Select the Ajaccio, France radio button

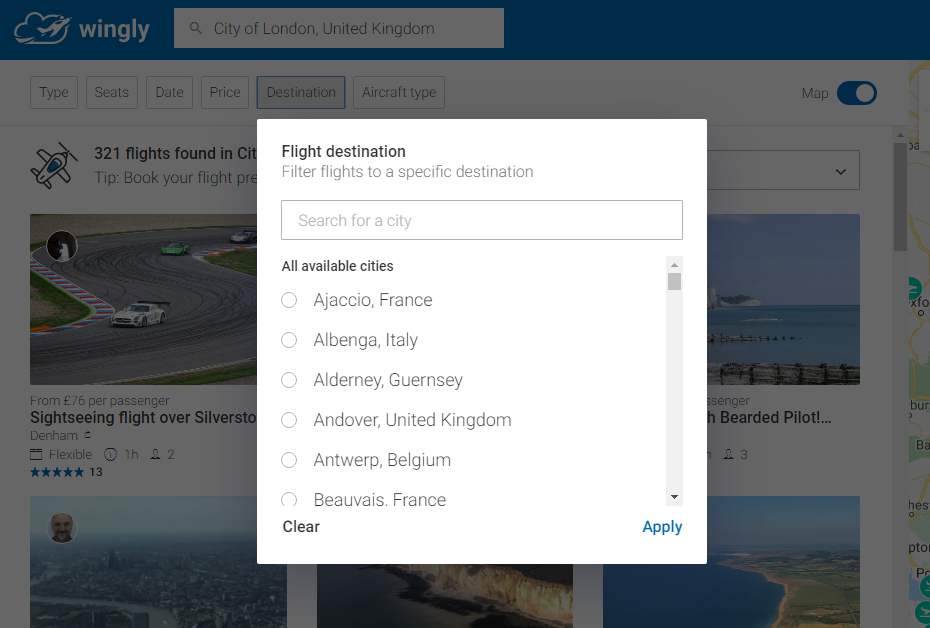click(289, 300)
